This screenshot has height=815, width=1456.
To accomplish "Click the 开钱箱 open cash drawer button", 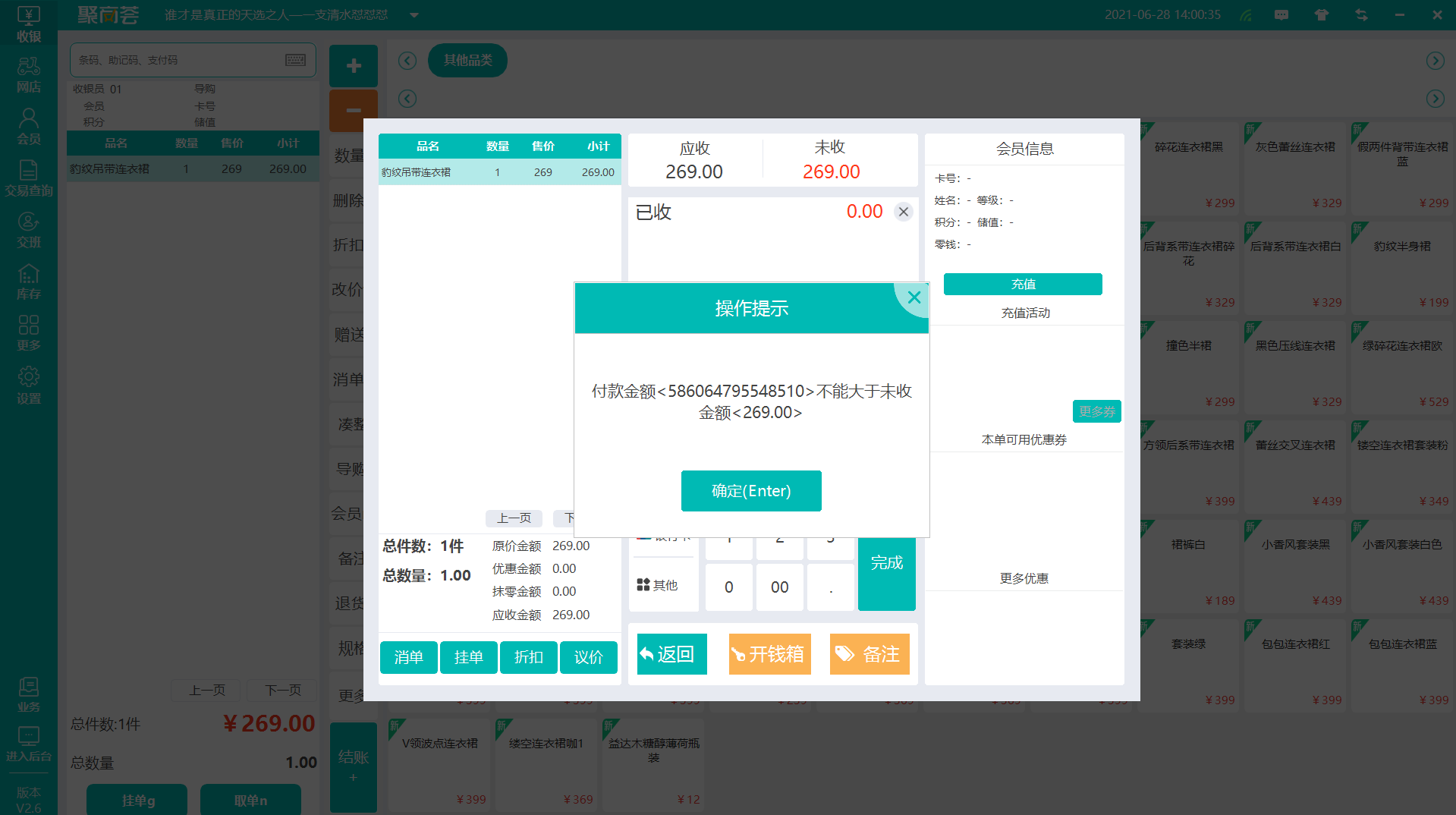I will click(769, 654).
